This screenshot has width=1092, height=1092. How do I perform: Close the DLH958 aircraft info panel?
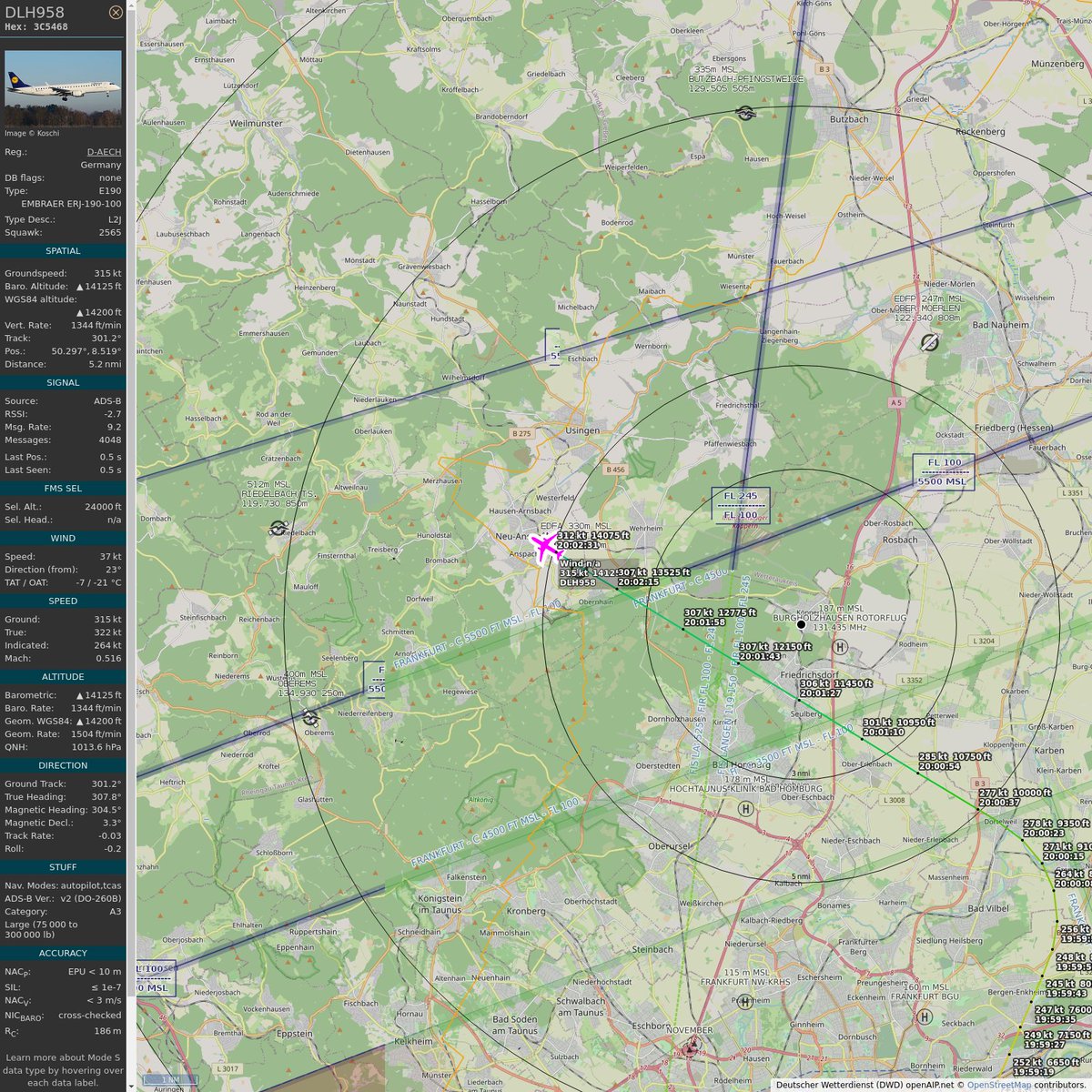[116, 13]
